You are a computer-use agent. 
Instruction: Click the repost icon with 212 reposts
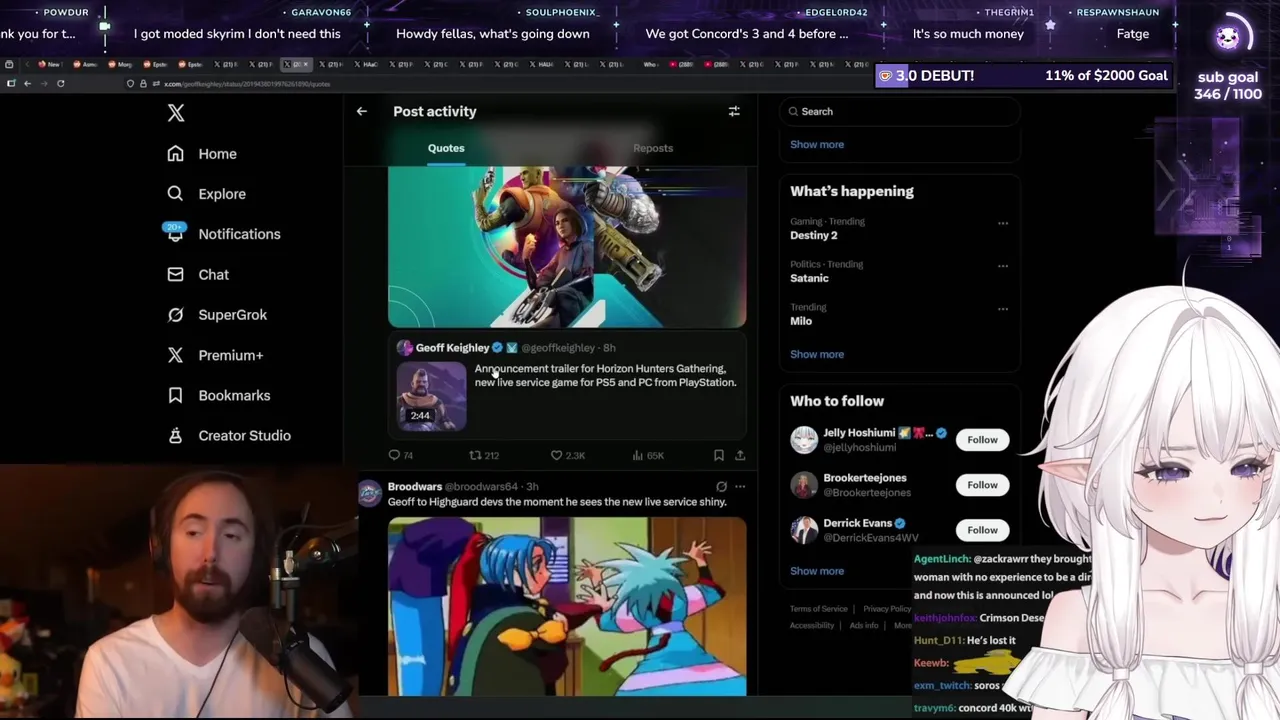tap(476, 455)
